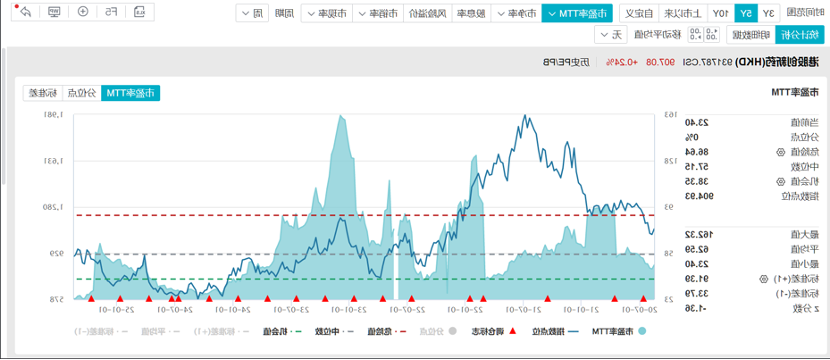Expand the 市净率 metric dropdown
Image resolution: width=830 pixels, height=360 pixels.
click(x=517, y=13)
